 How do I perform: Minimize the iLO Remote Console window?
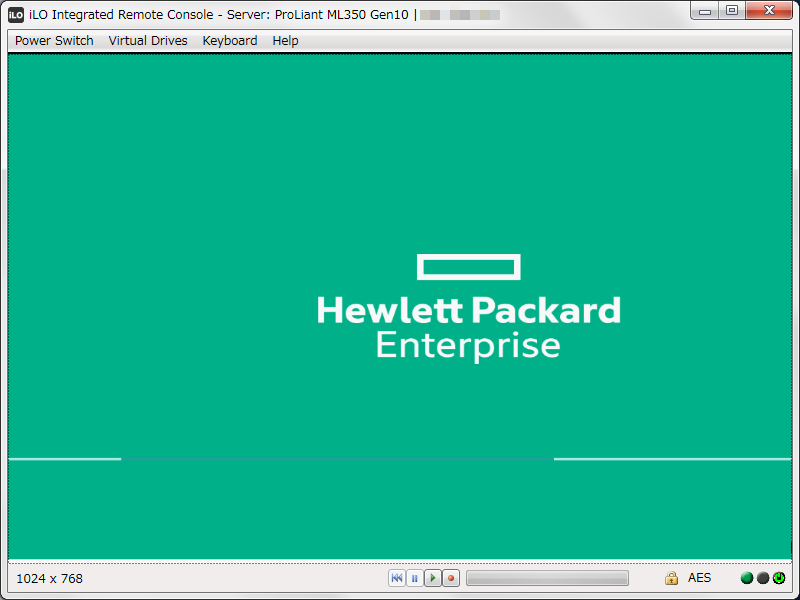click(705, 11)
